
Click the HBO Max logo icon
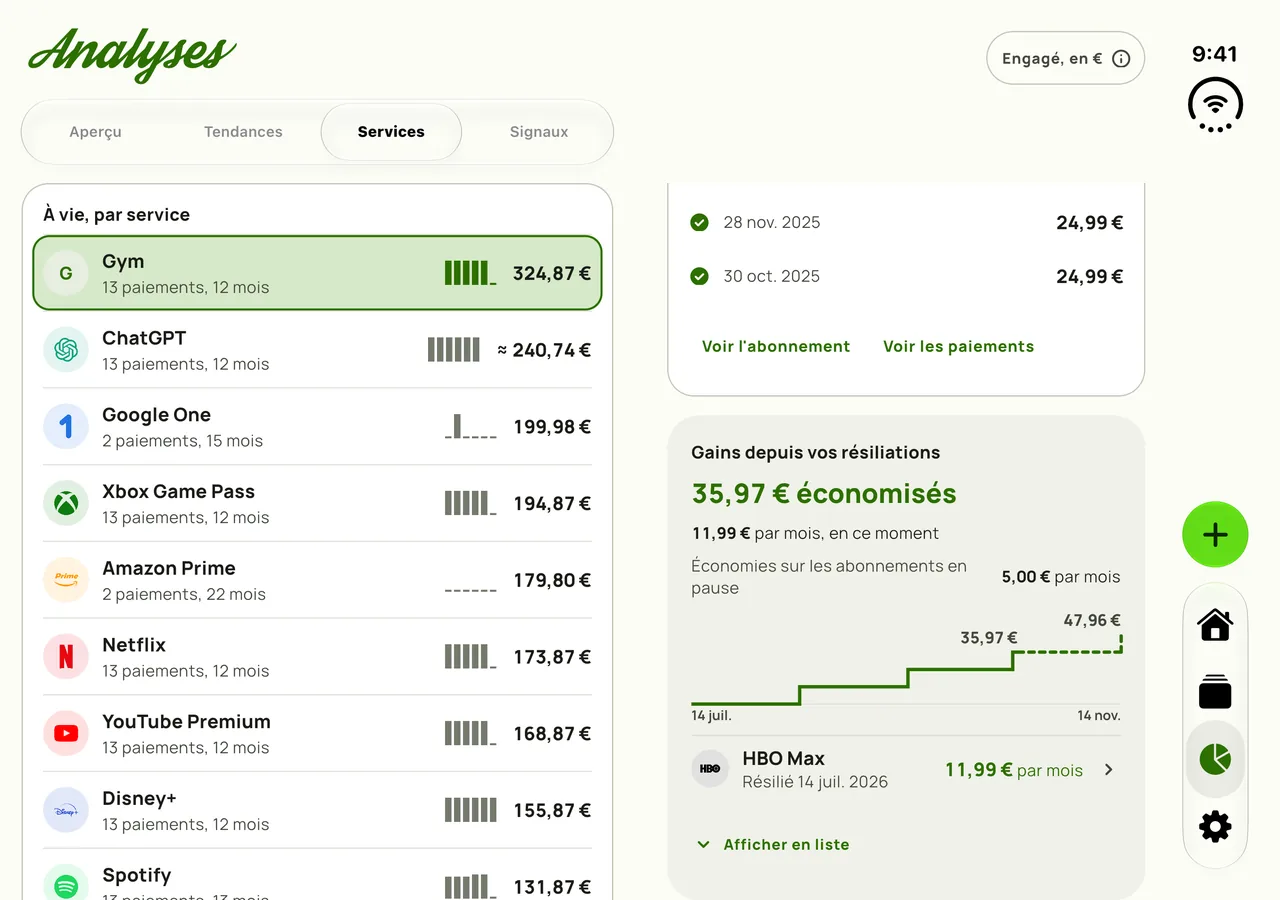(x=710, y=769)
